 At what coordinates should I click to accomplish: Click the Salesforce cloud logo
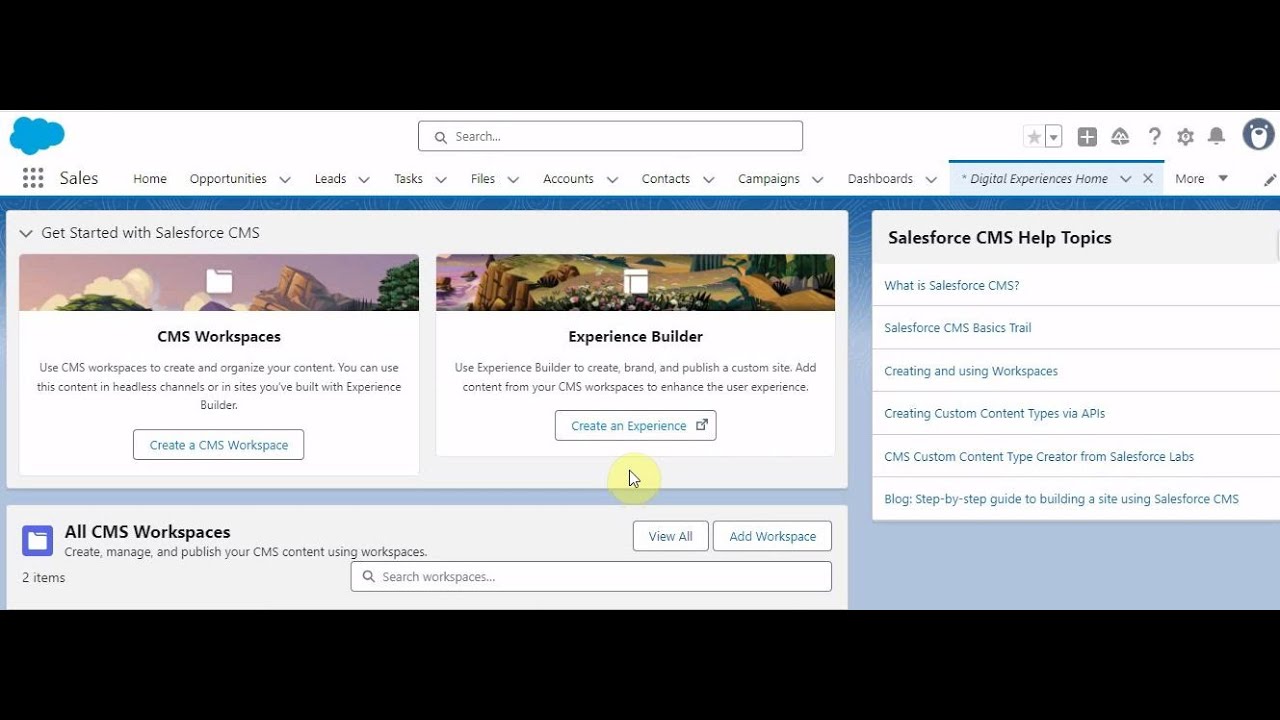pos(37,136)
